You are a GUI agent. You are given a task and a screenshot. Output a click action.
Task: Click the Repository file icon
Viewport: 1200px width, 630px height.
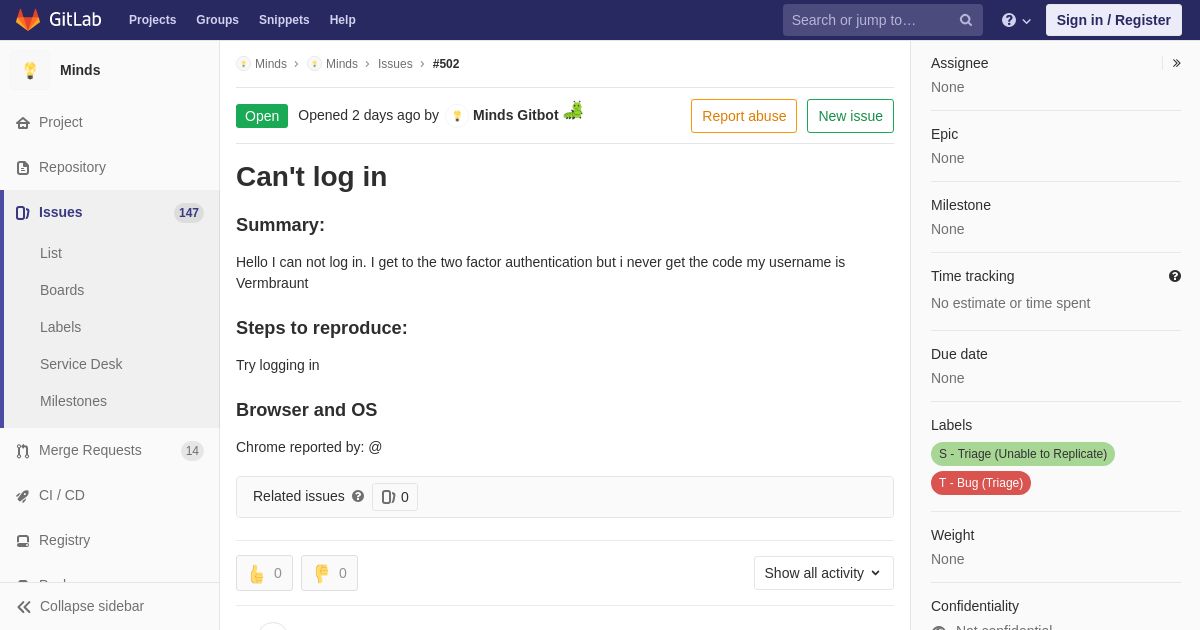click(x=23, y=168)
